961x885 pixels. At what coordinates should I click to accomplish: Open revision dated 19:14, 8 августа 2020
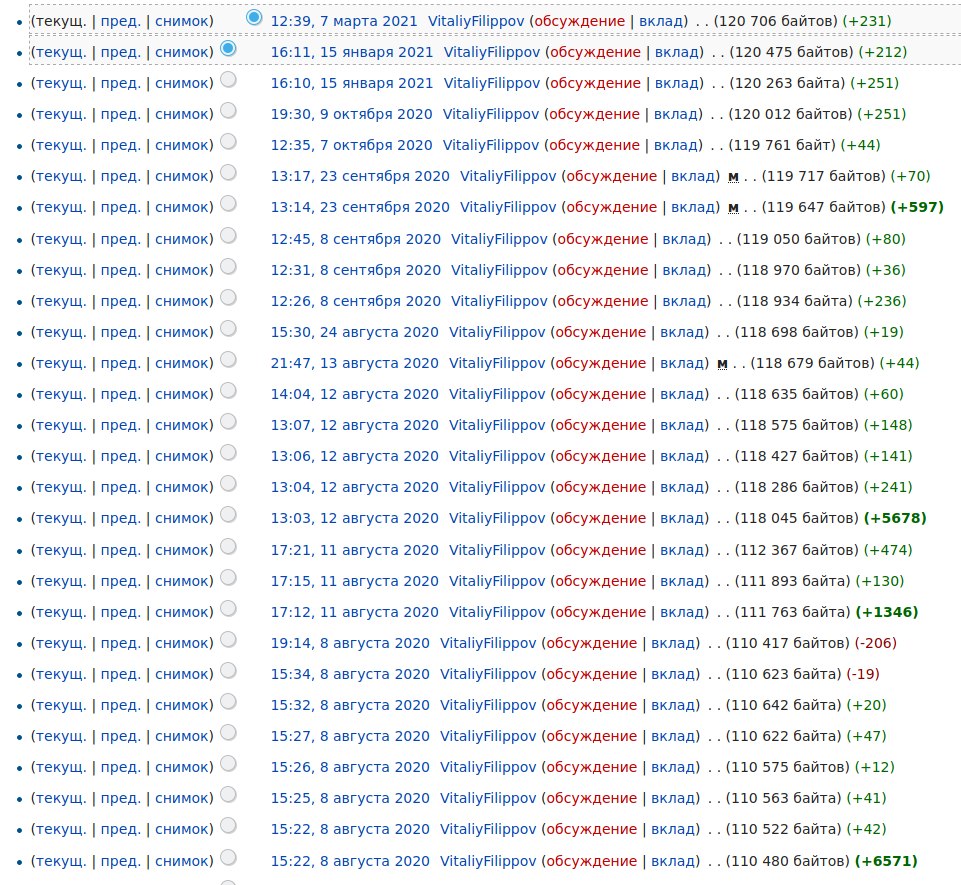[350, 643]
